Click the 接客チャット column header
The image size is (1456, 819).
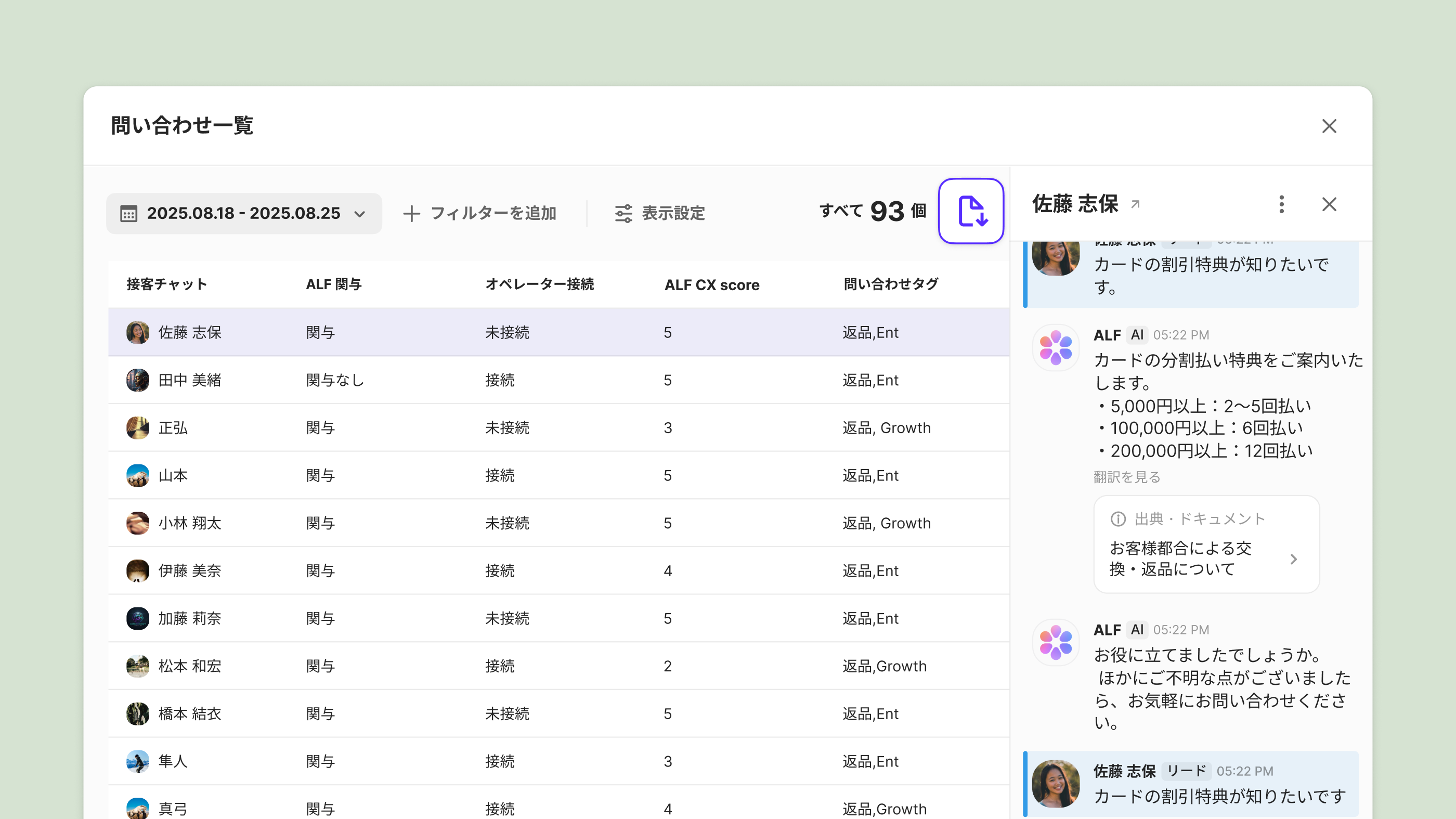(167, 284)
